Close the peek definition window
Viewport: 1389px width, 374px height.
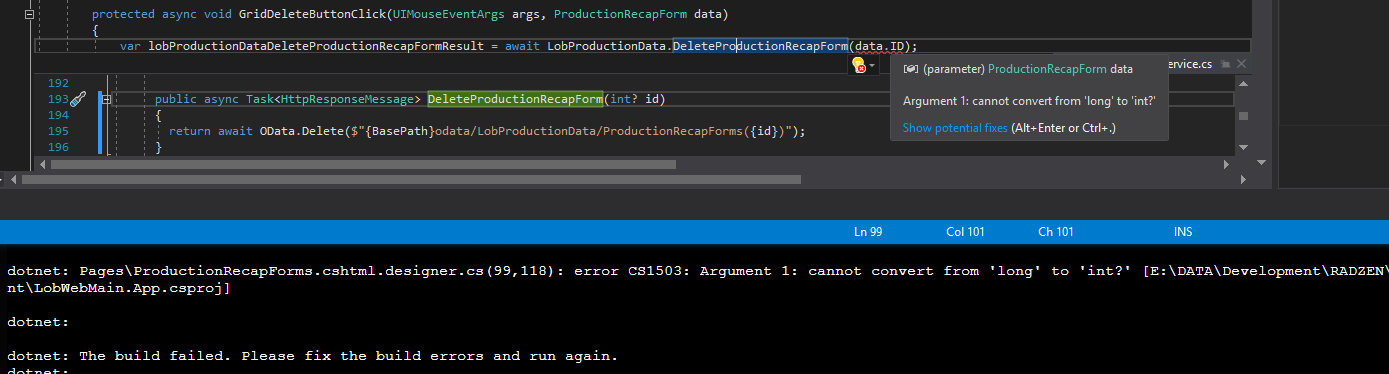[1241, 63]
